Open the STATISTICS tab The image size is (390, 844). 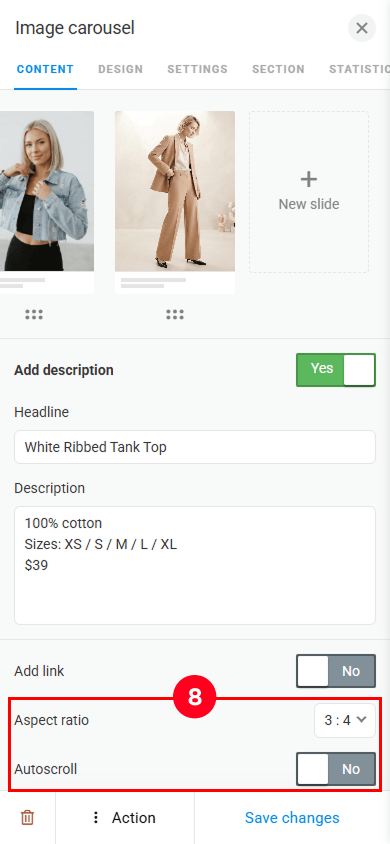pos(359,69)
